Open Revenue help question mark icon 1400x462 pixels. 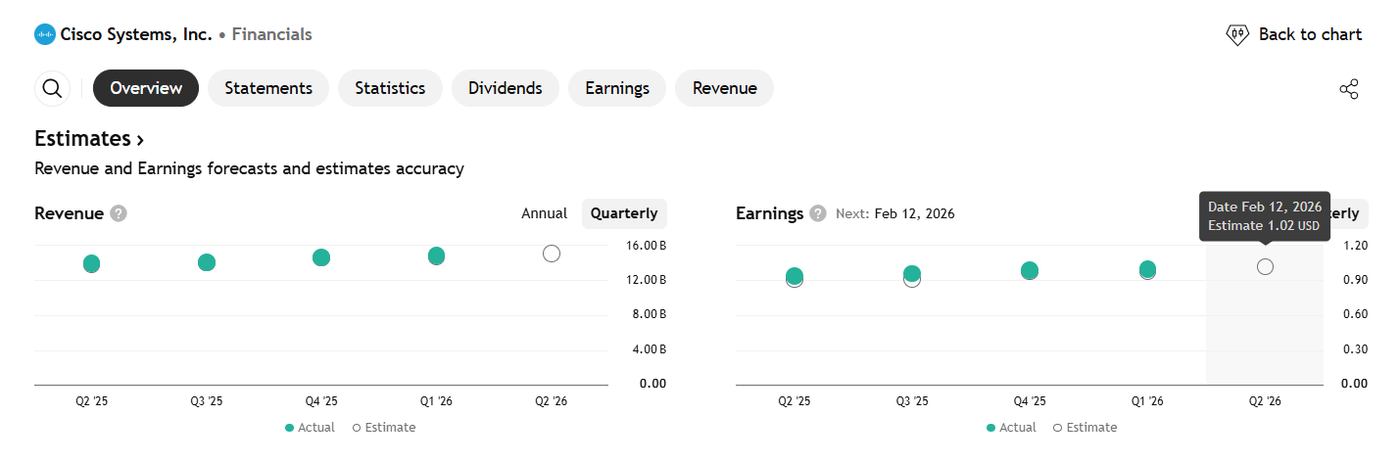pyautogui.click(x=119, y=213)
